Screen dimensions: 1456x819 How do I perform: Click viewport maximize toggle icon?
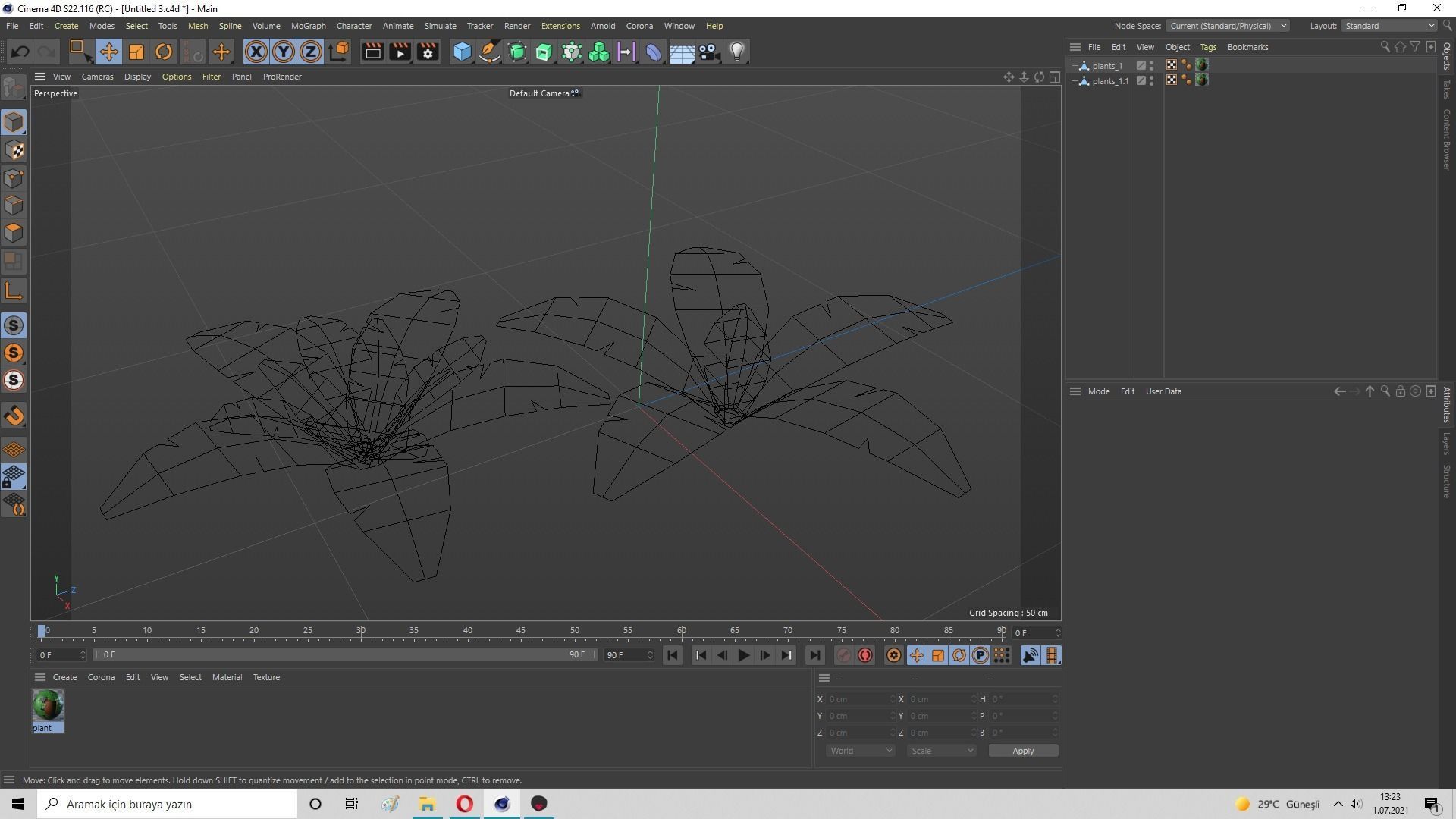point(1055,77)
